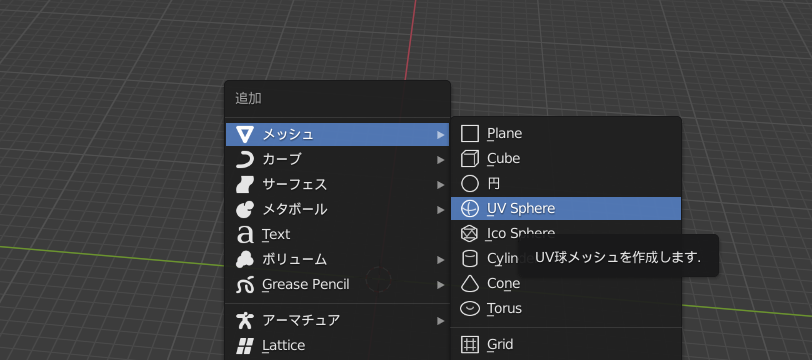Click the metaball icon beside メタボール
This screenshot has height=360, width=812.
(x=244, y=209)
